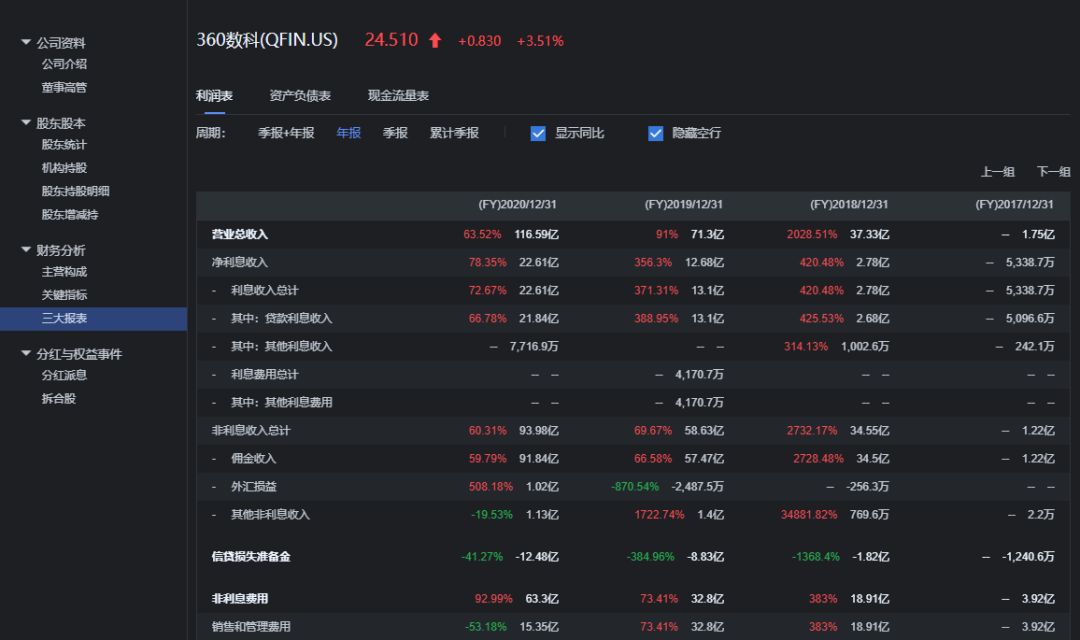
Task: Select 其中：其他利息收入 row label
Action: [282, 347]
